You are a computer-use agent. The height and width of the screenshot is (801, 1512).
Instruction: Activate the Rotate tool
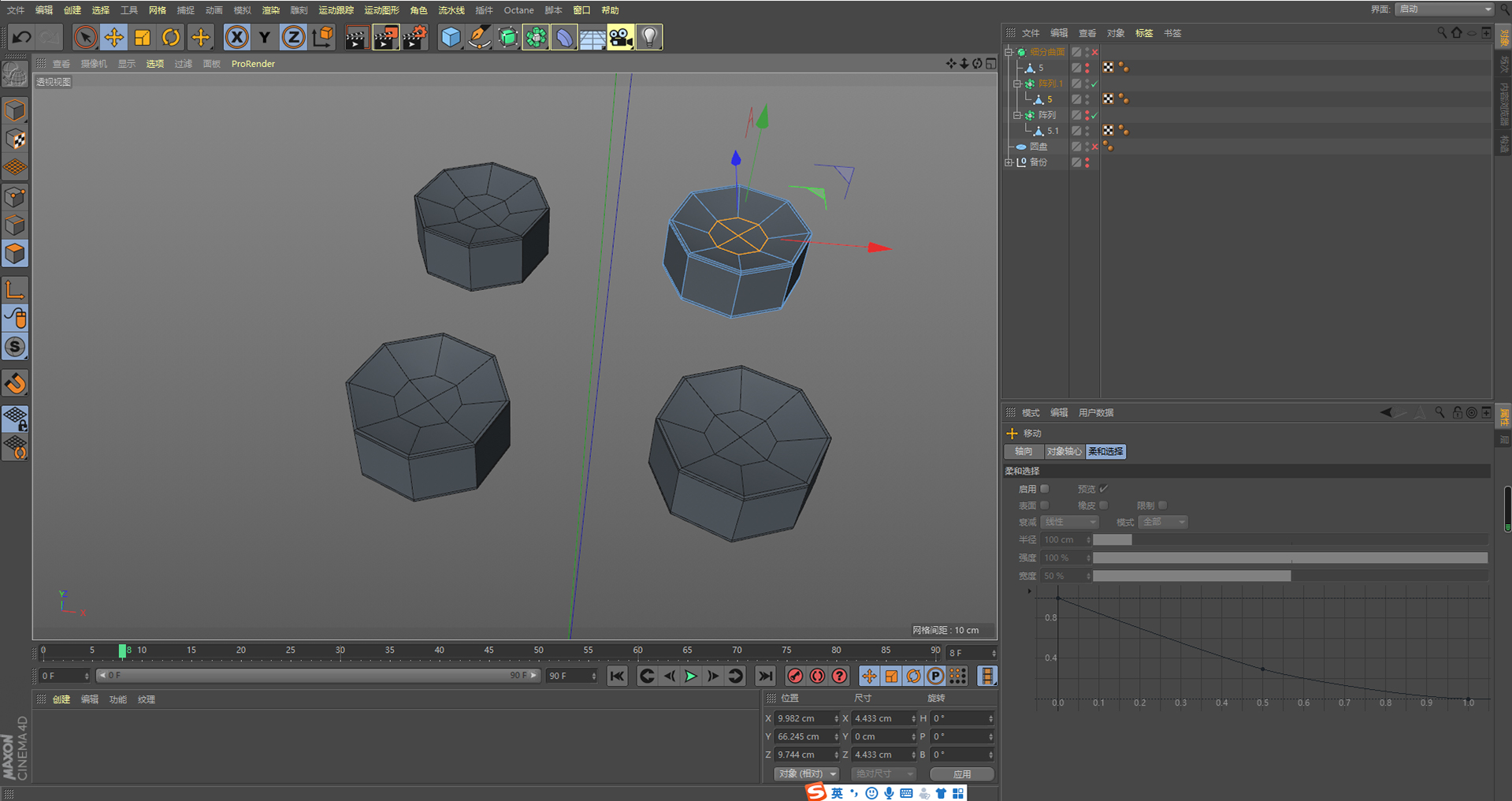[x=171, y=37]
